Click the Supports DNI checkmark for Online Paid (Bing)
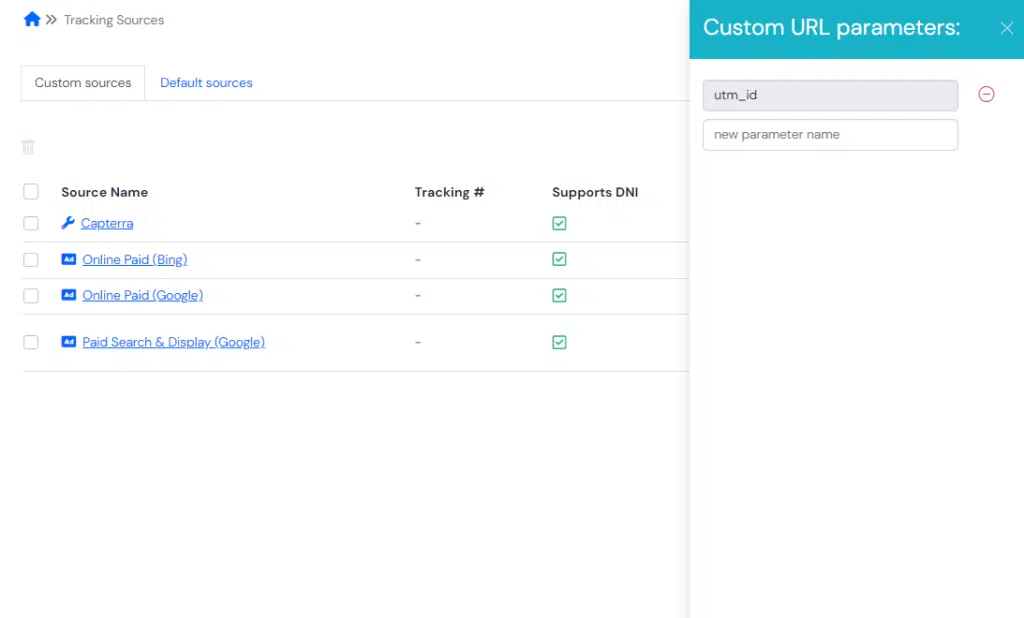 (559, 259)
